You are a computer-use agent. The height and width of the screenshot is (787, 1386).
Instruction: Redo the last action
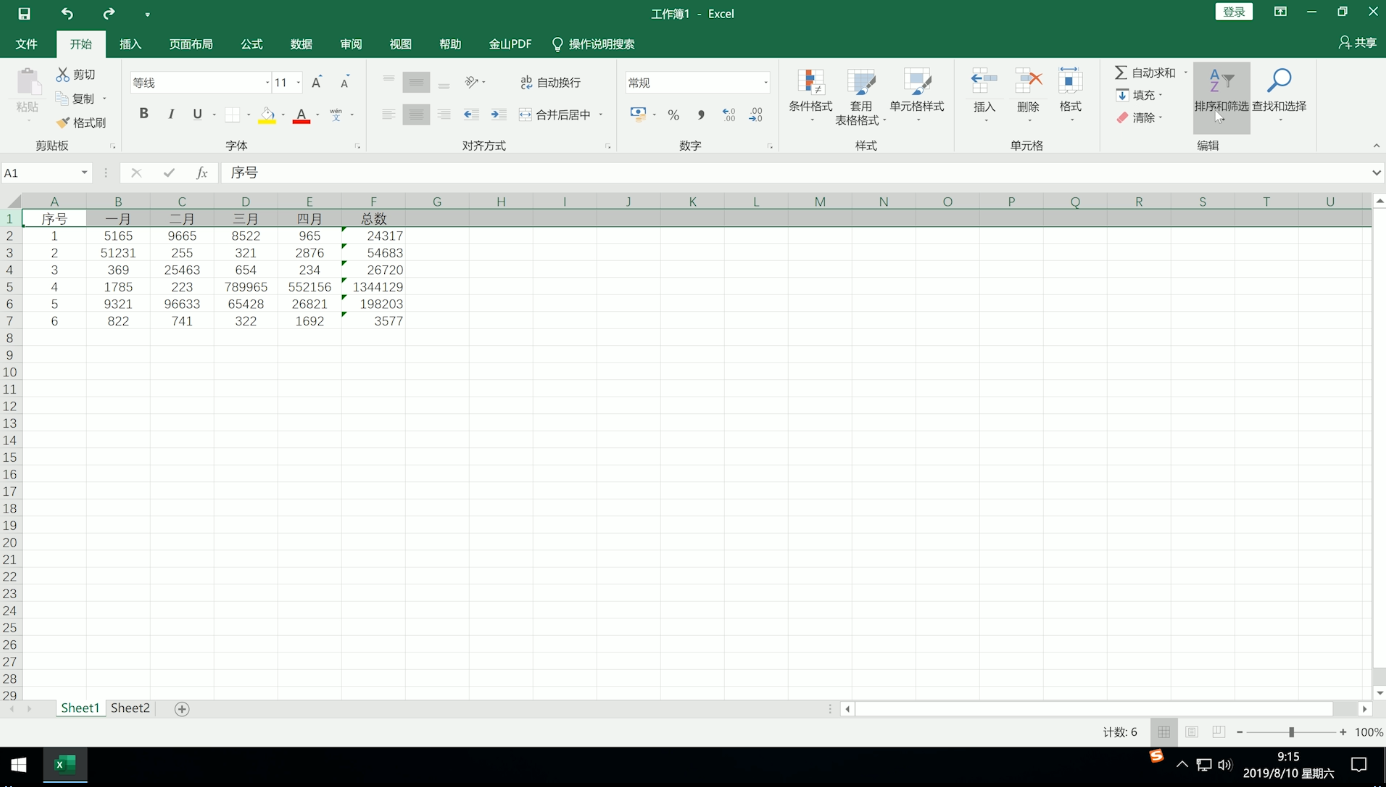(108, 13)
